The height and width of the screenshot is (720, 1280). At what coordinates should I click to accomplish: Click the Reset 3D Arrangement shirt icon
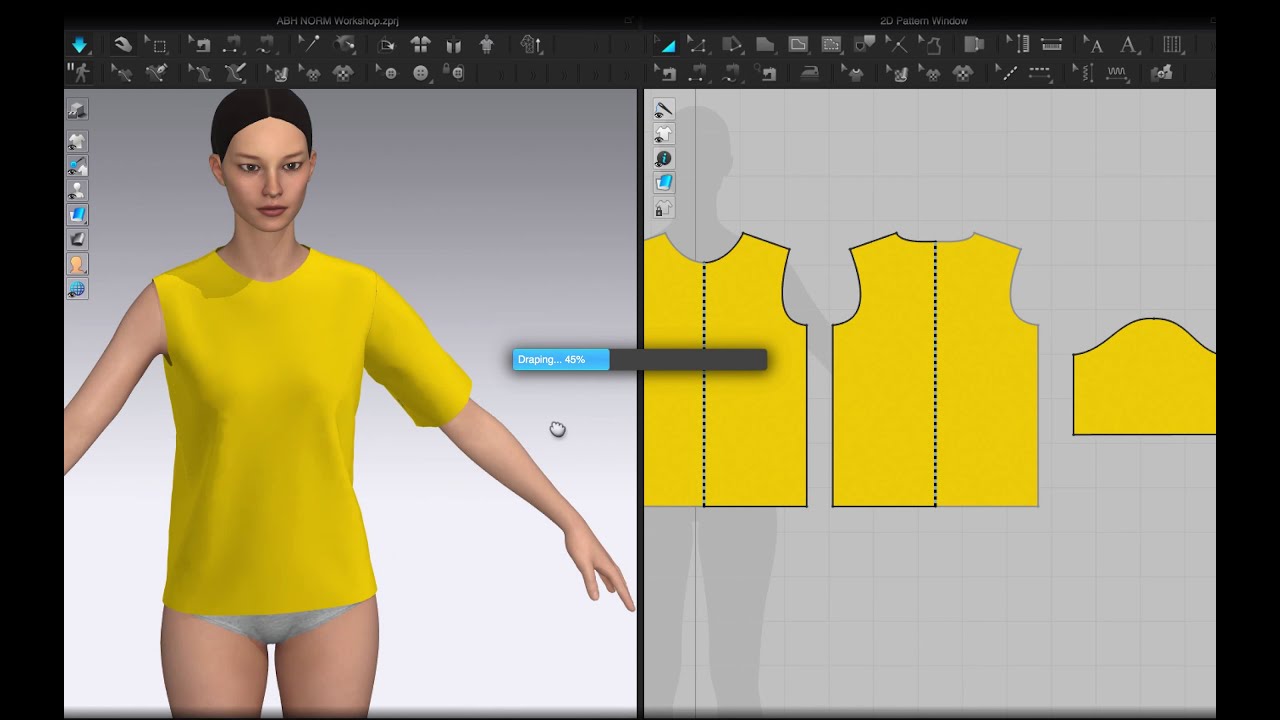click(x=421, y=44)
